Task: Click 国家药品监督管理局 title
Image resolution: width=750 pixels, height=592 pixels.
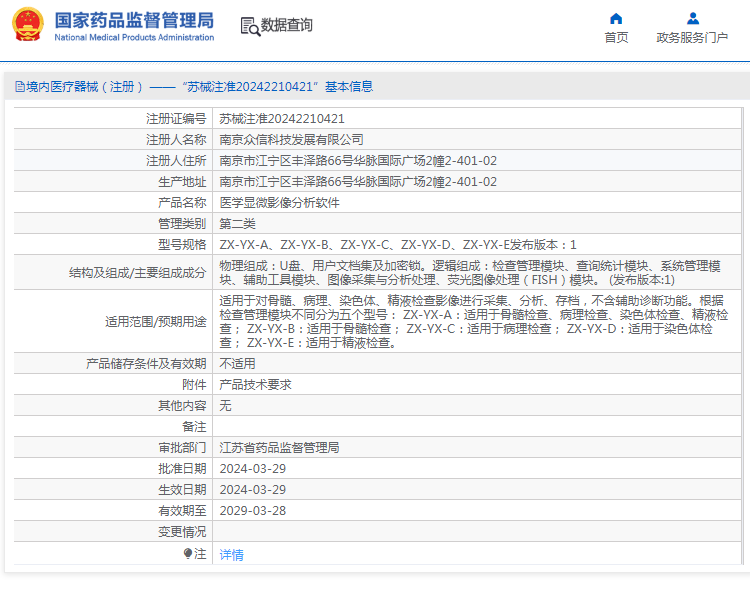Action: tap(134, 20)
